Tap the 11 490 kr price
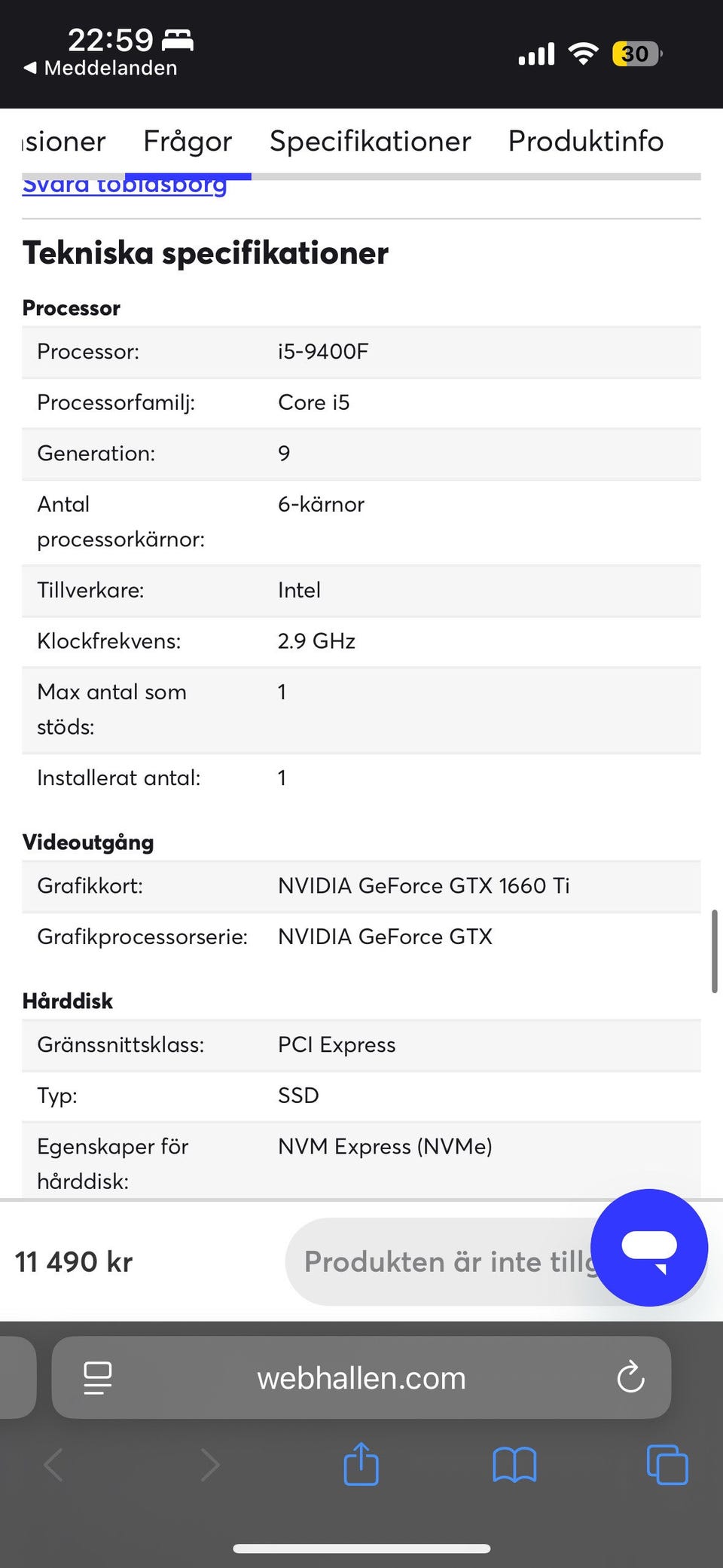This screenshot has width=723, height=1568. click(x=74, y=1262)
